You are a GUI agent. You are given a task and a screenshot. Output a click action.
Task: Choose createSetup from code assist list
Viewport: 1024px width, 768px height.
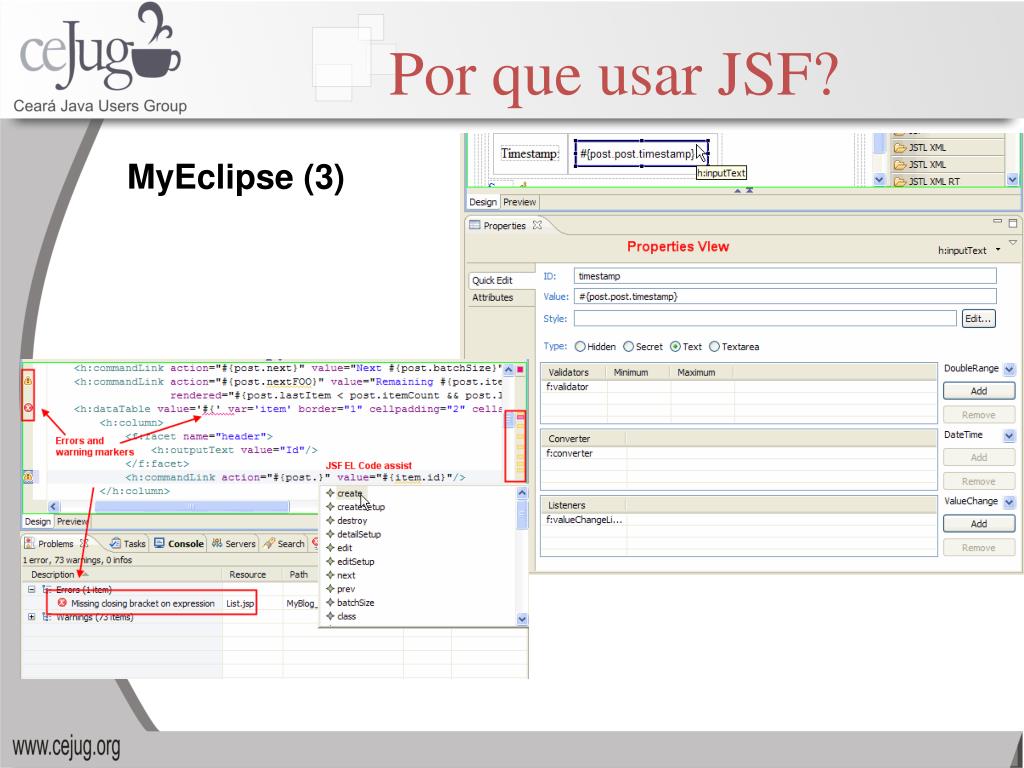point(360,507)
